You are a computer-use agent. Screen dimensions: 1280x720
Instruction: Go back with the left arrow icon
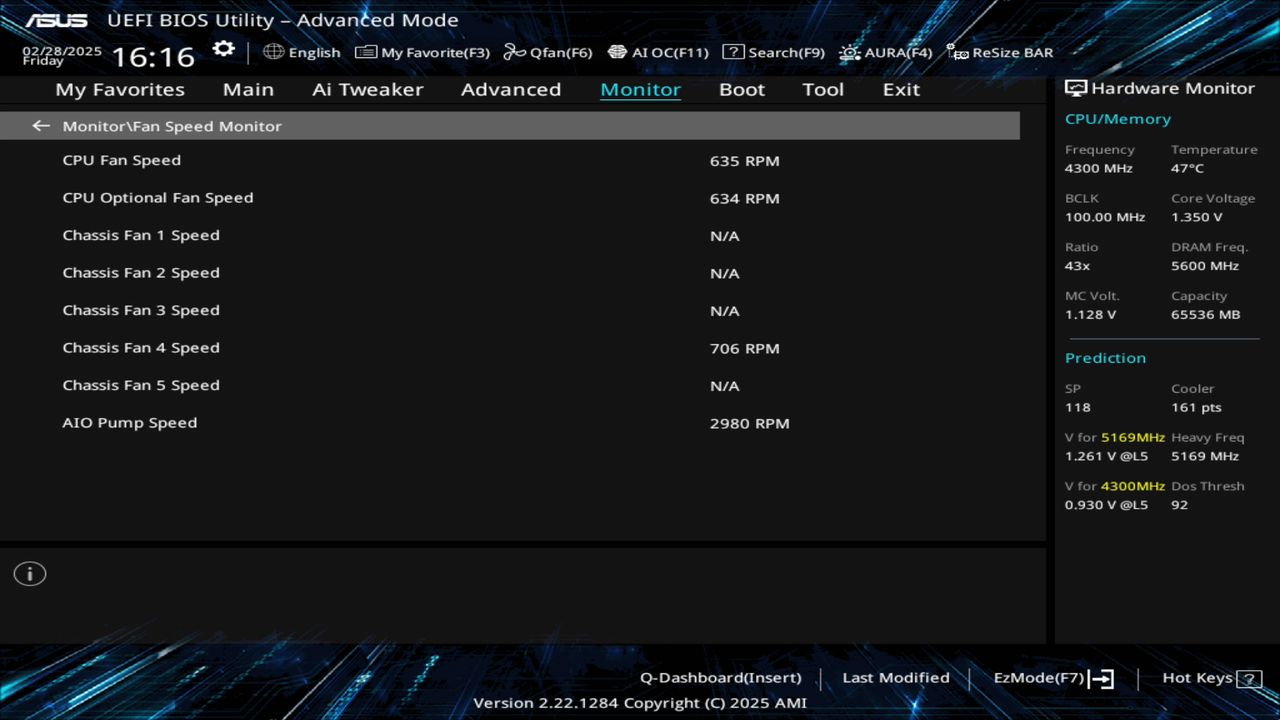pos(41,126)
